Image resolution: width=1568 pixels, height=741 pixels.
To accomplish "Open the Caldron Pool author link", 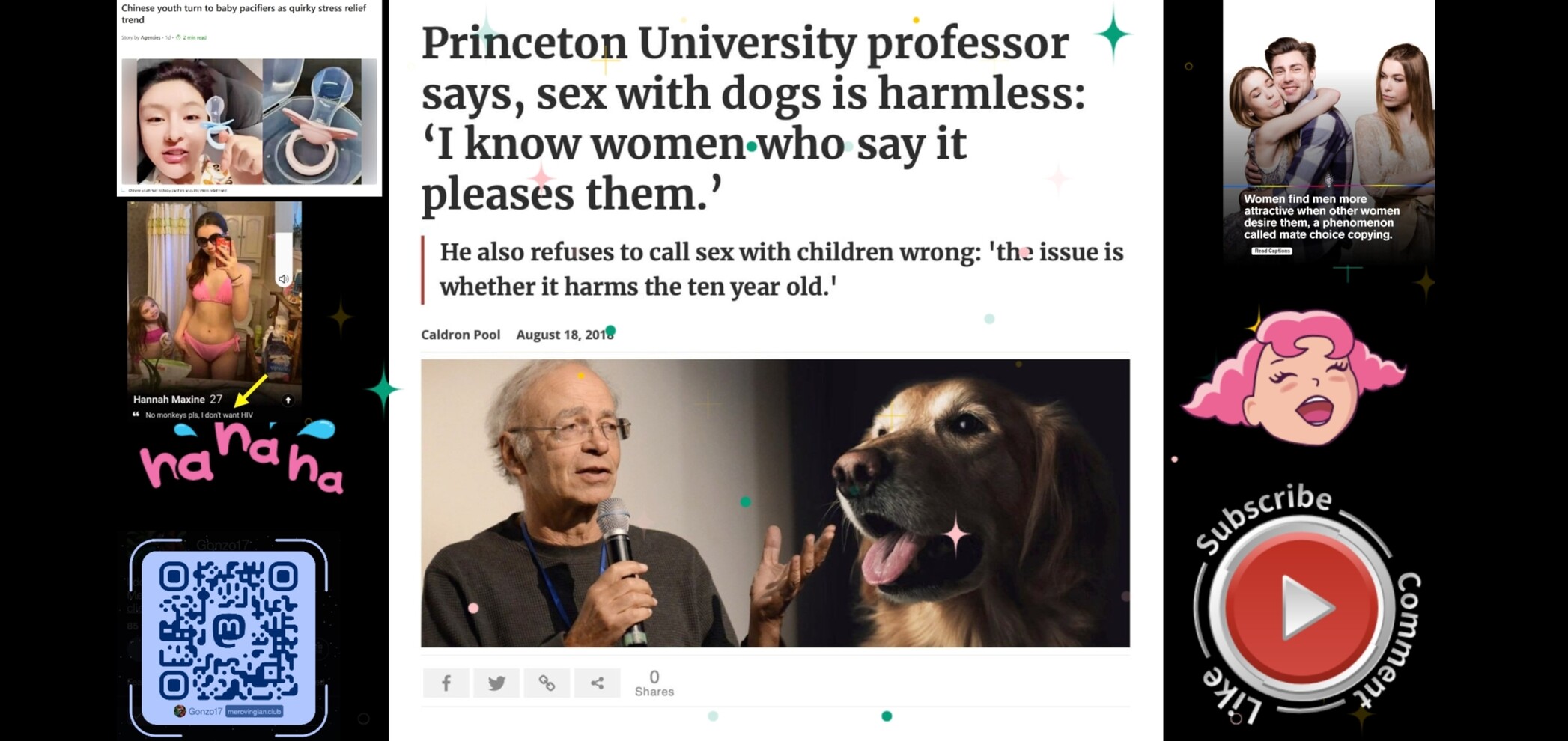I will 460,335.
